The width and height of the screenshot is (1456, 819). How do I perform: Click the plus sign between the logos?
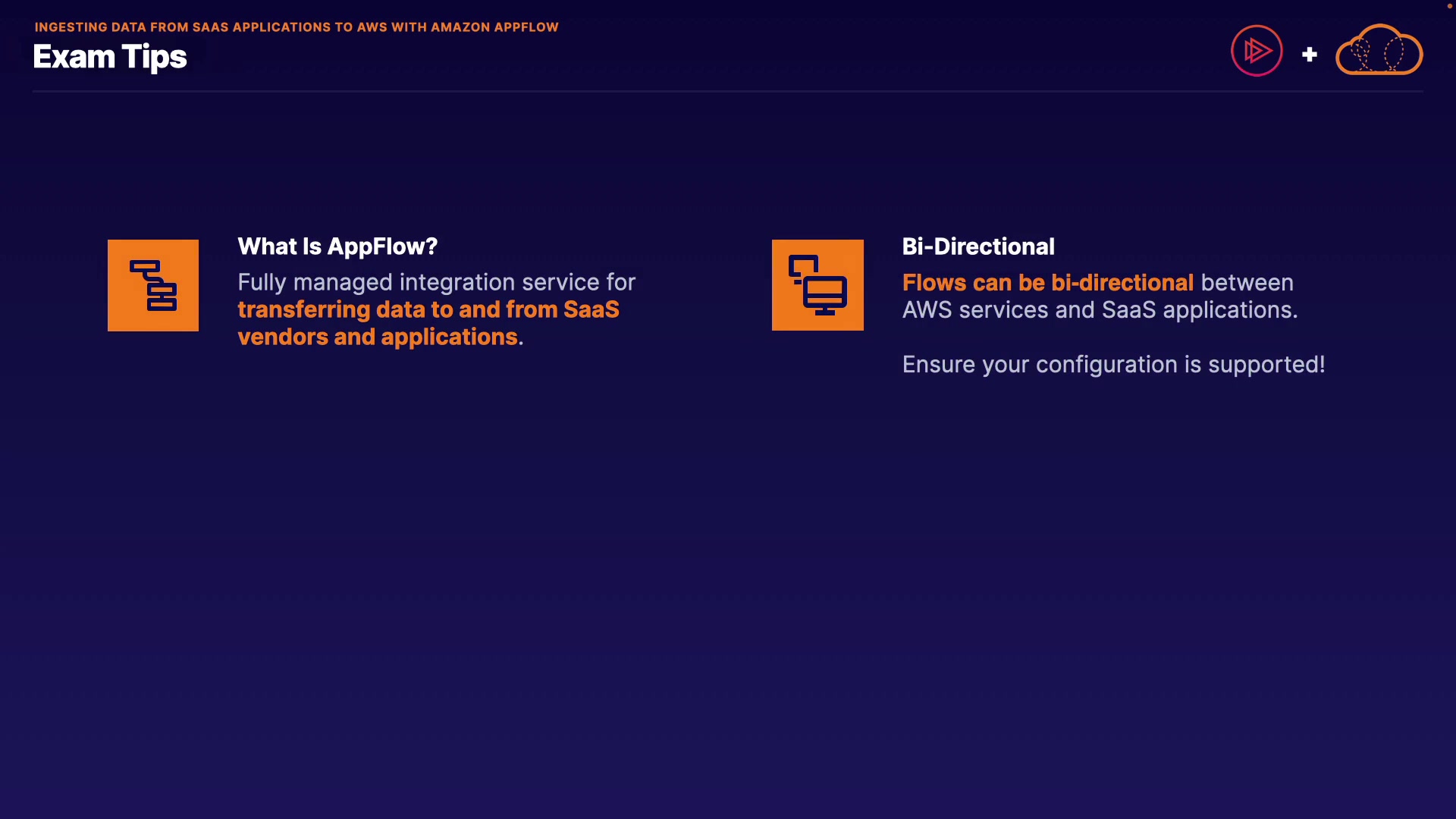click(1309, 55)
